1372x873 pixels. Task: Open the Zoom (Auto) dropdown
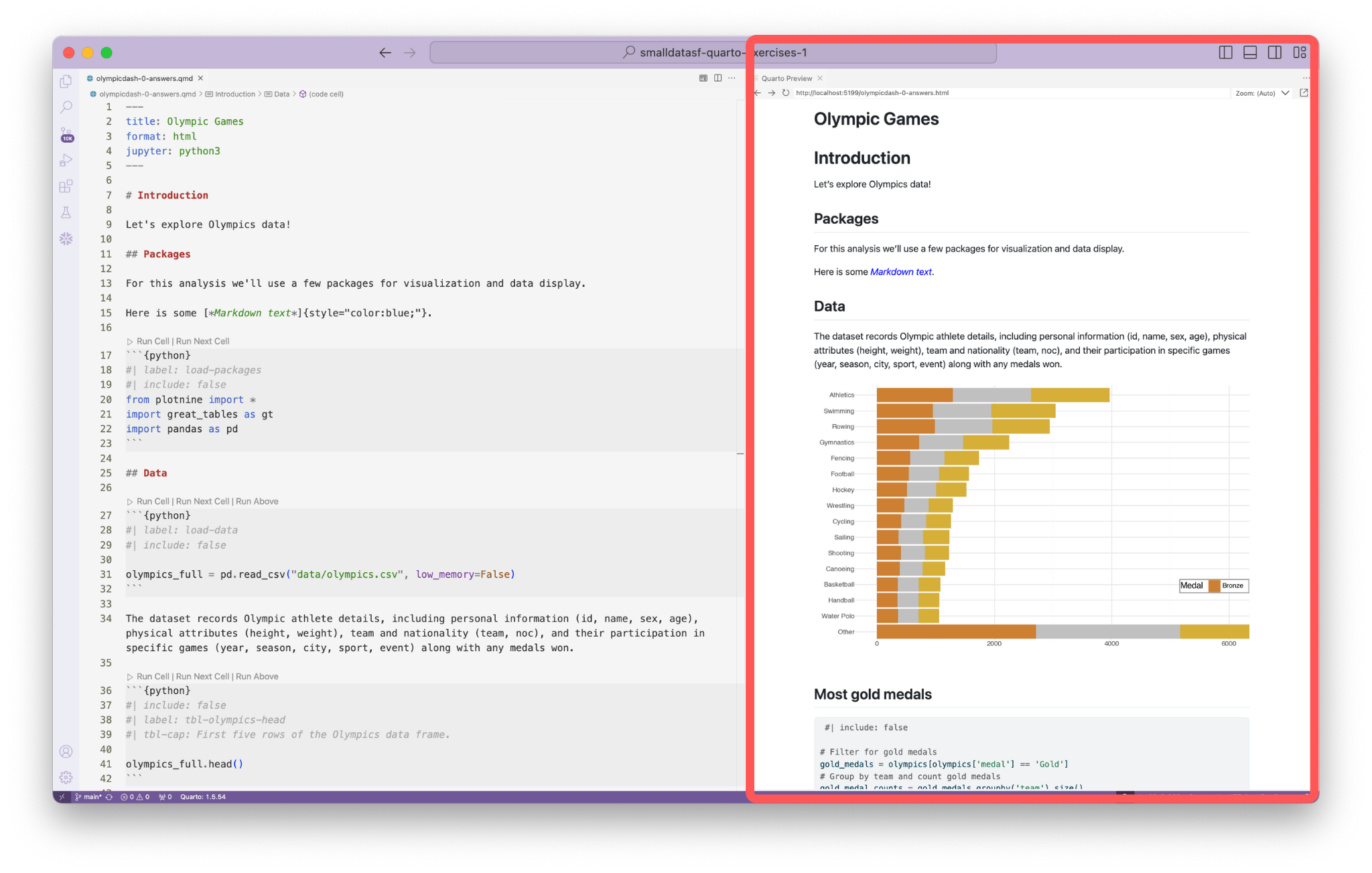[1262, 93]
